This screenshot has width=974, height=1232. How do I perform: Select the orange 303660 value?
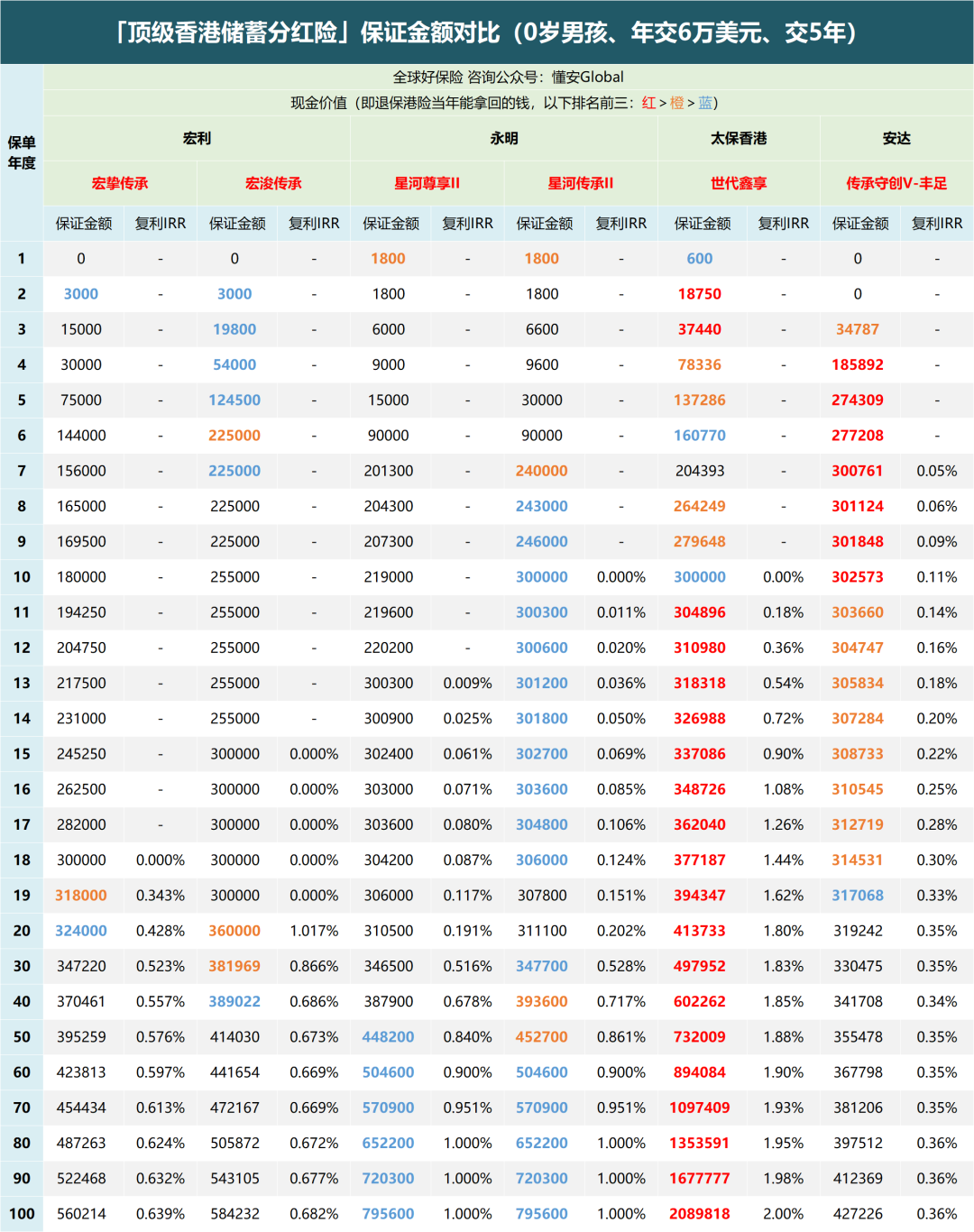(x=858, y=612)
